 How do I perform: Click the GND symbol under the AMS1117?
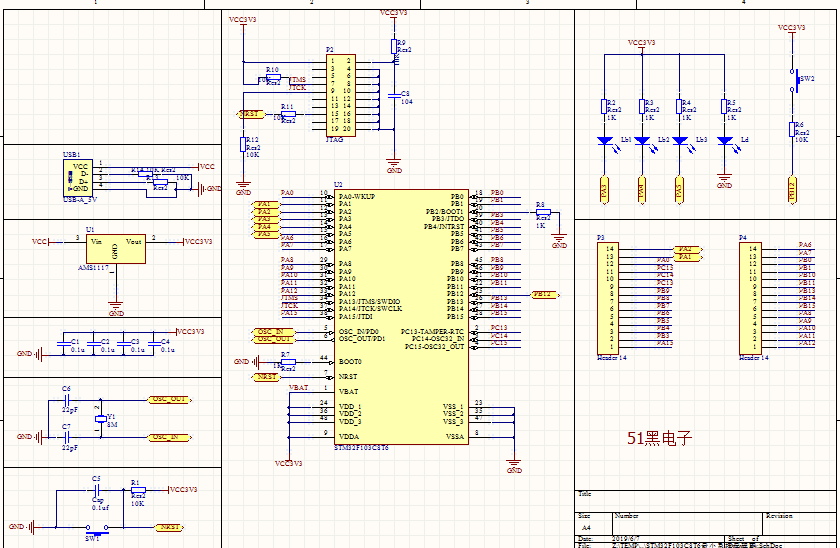tap(116, 307)
